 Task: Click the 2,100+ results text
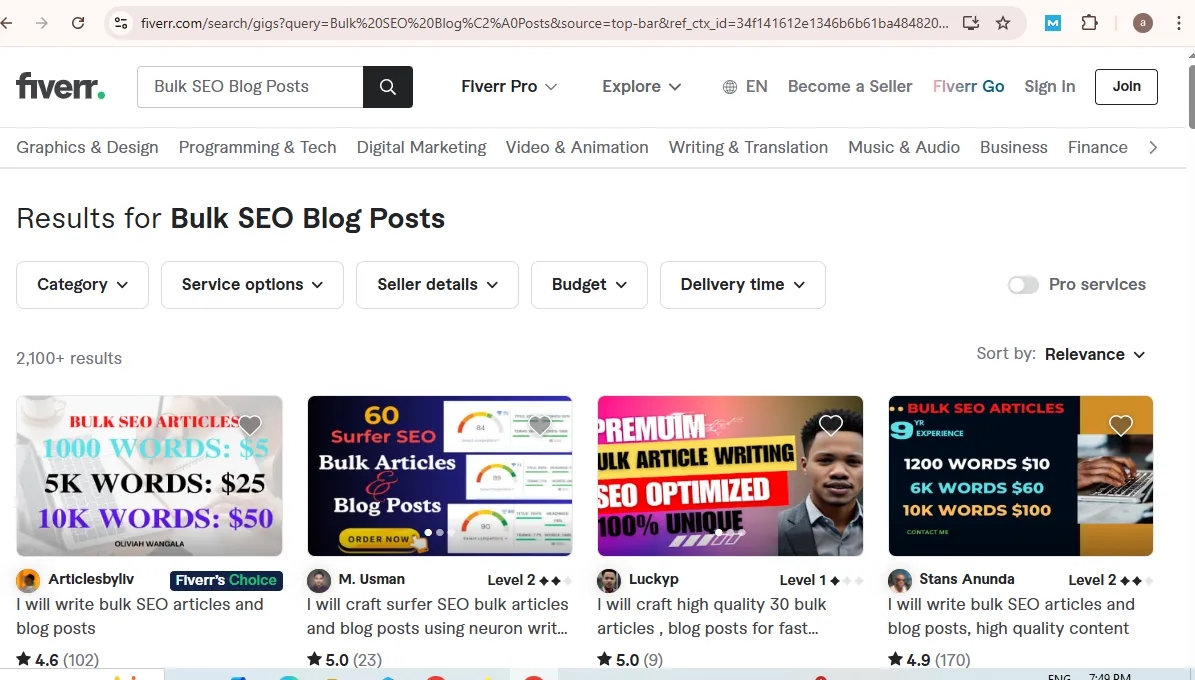tap(69, 358)
